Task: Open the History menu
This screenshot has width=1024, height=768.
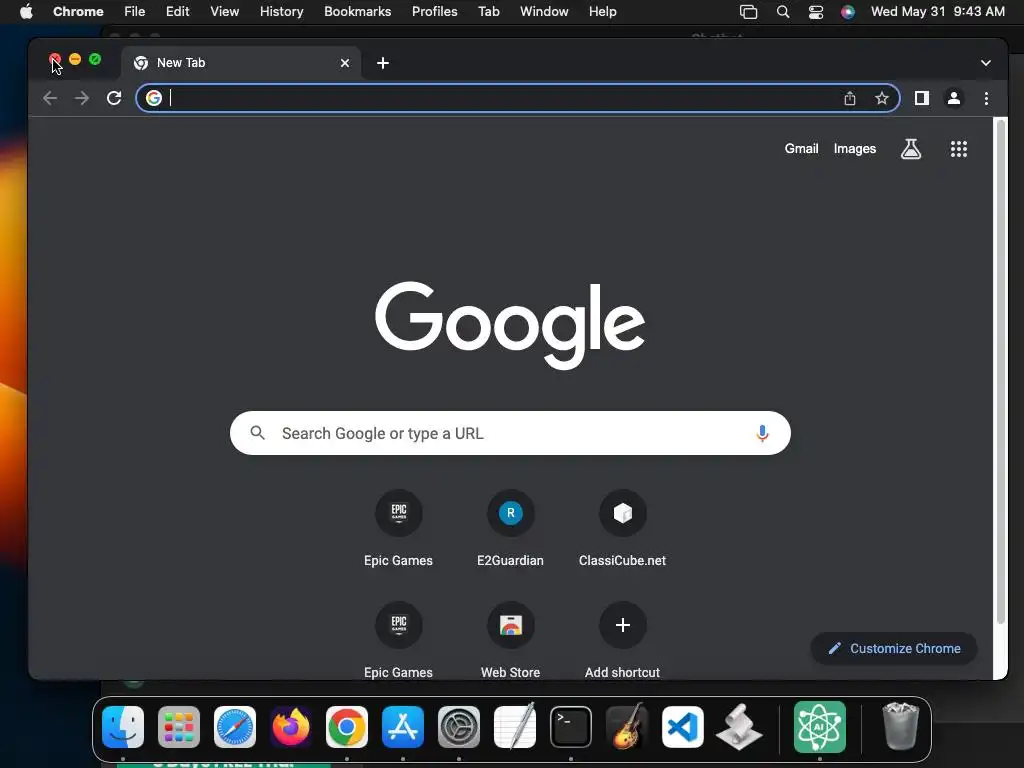Action: pyautogui.click(x=281, y=12)
